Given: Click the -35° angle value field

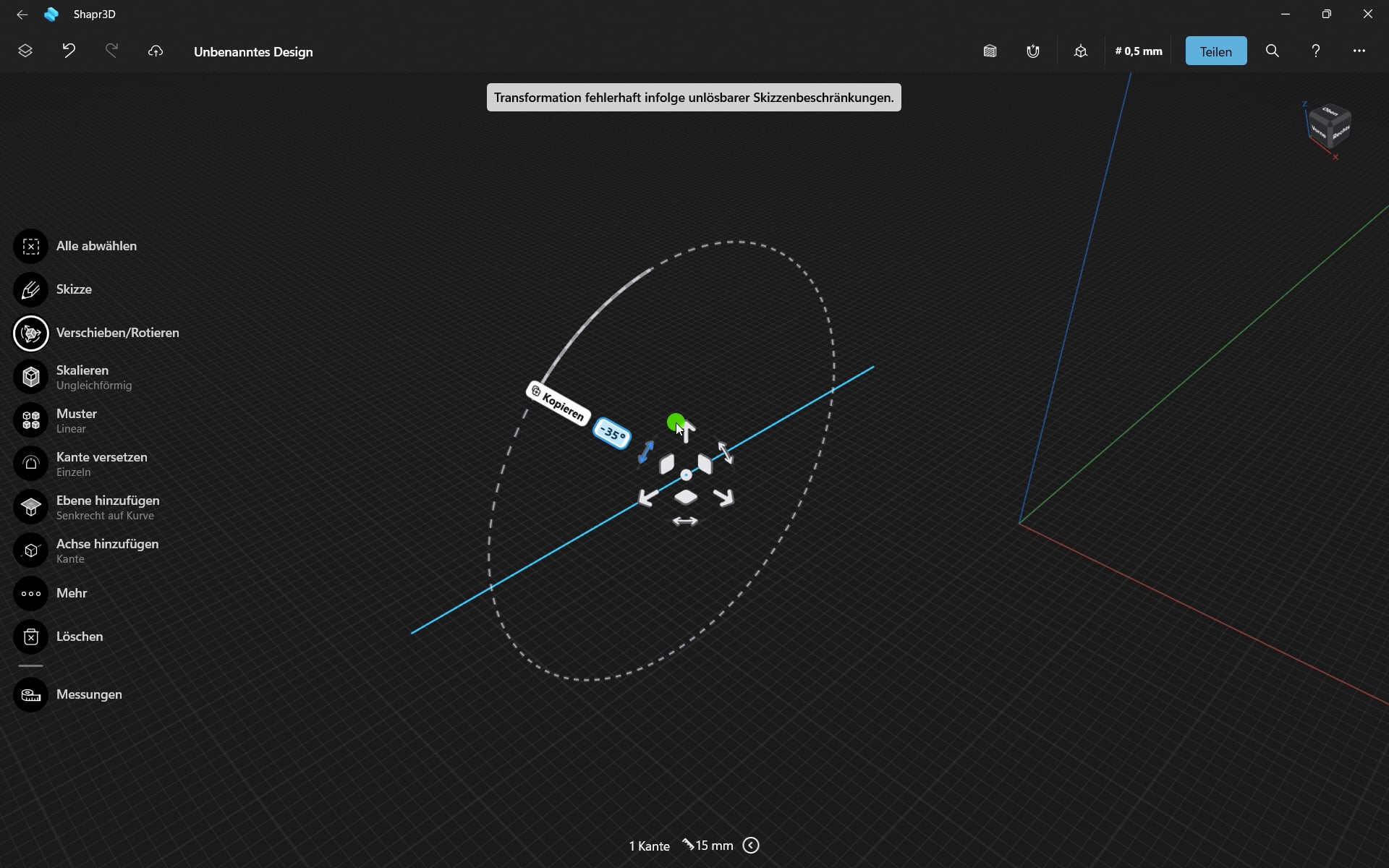Looking at the screenshot, I should (x=612, y=434).
